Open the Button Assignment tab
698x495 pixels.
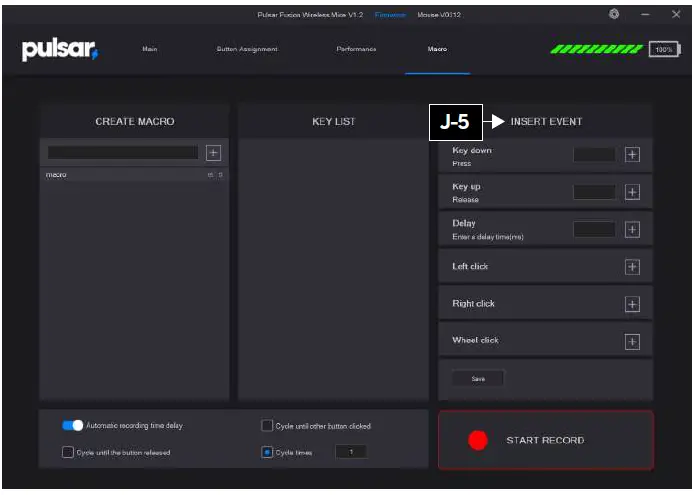pyautogui.click(x=247, y=49)
